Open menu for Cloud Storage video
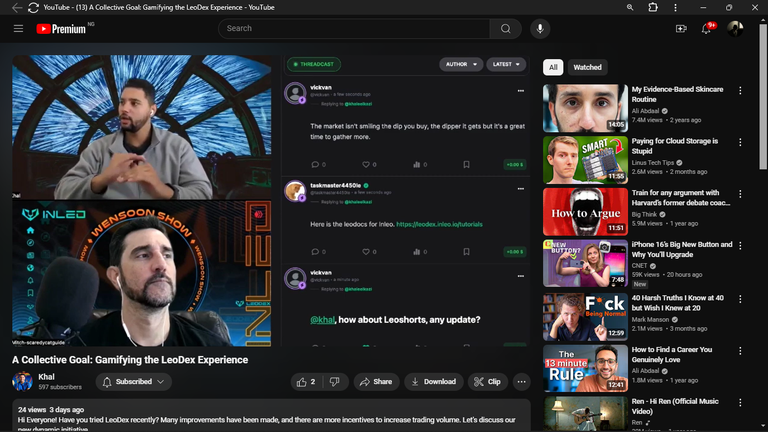Screen dimensions: 768x432 coord(740,142)
